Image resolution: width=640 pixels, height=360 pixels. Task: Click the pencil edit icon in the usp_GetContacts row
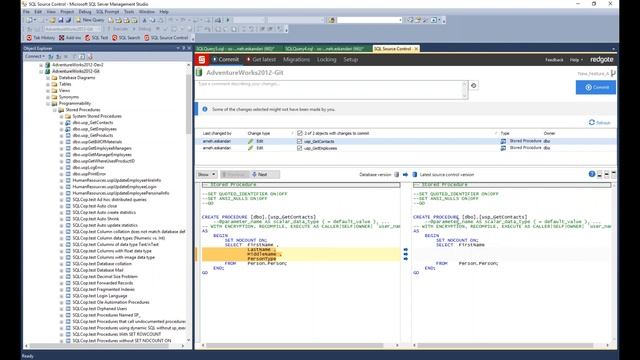tap(251, 141)
